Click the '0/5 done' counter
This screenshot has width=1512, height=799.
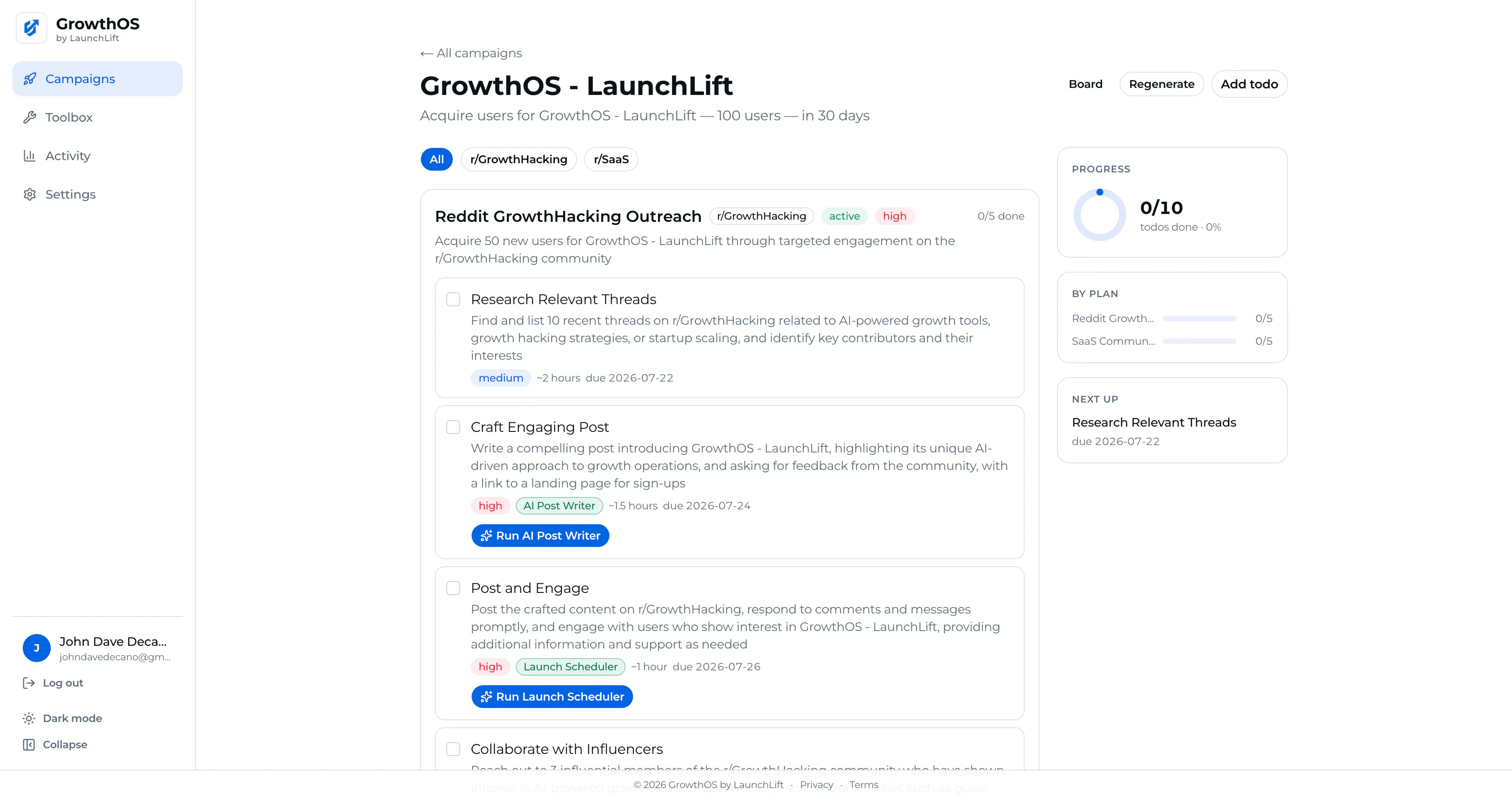coord(1001,216)
